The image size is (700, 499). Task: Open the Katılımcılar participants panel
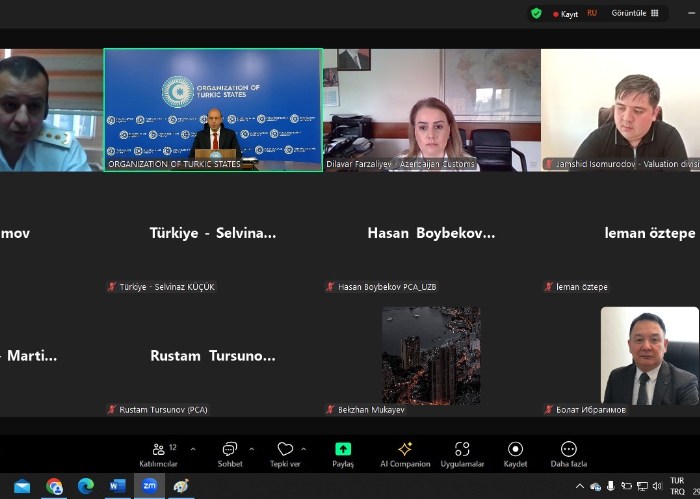pyautogui.click(x=159, y=451)
